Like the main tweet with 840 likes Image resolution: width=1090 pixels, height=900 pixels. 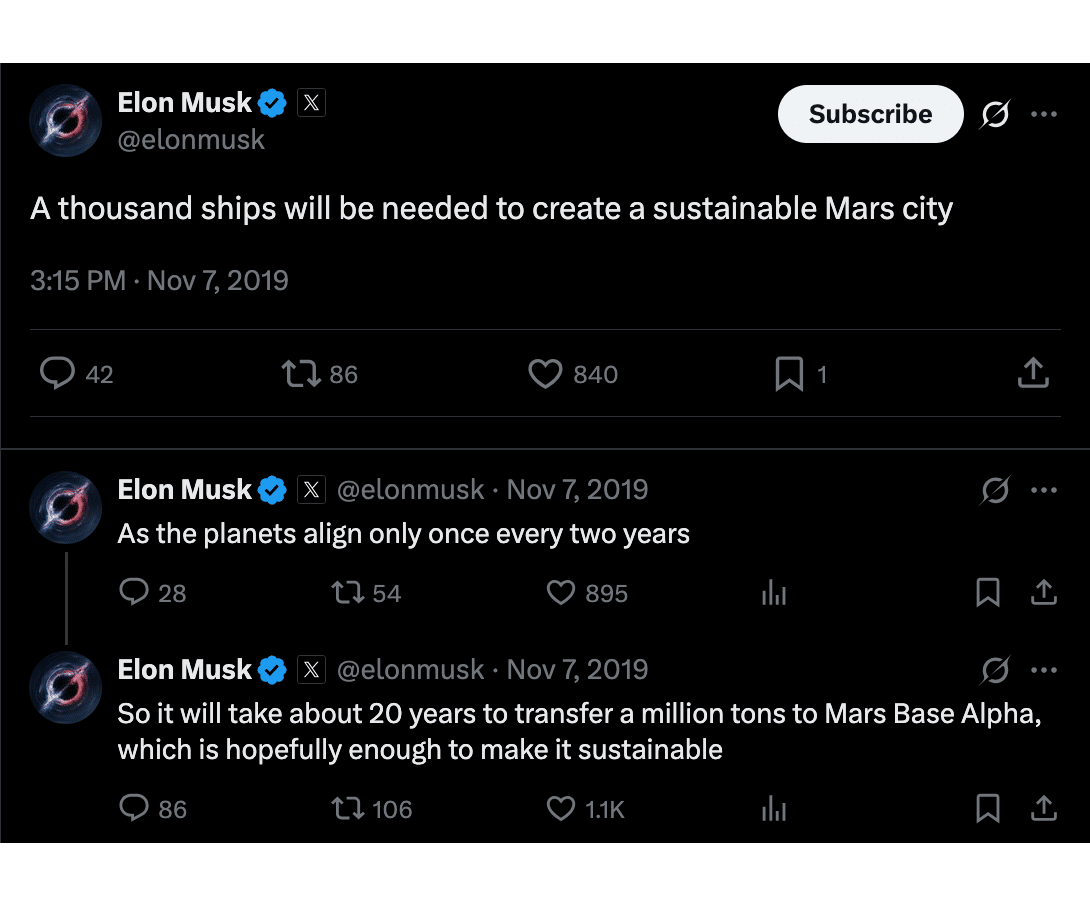tap(545, 374)
